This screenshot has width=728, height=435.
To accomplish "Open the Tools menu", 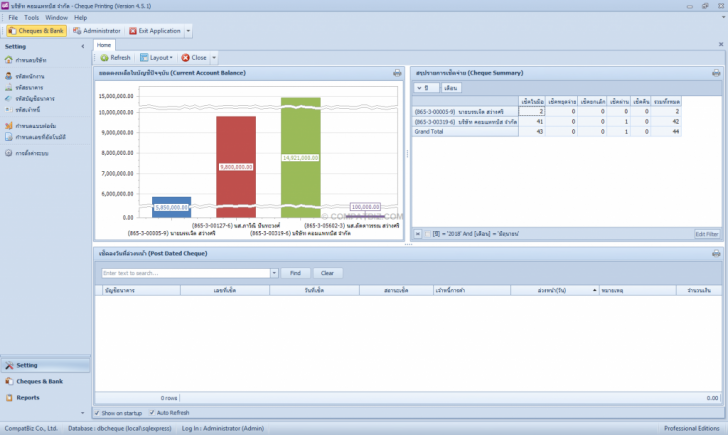I will [x=32, y=18].
